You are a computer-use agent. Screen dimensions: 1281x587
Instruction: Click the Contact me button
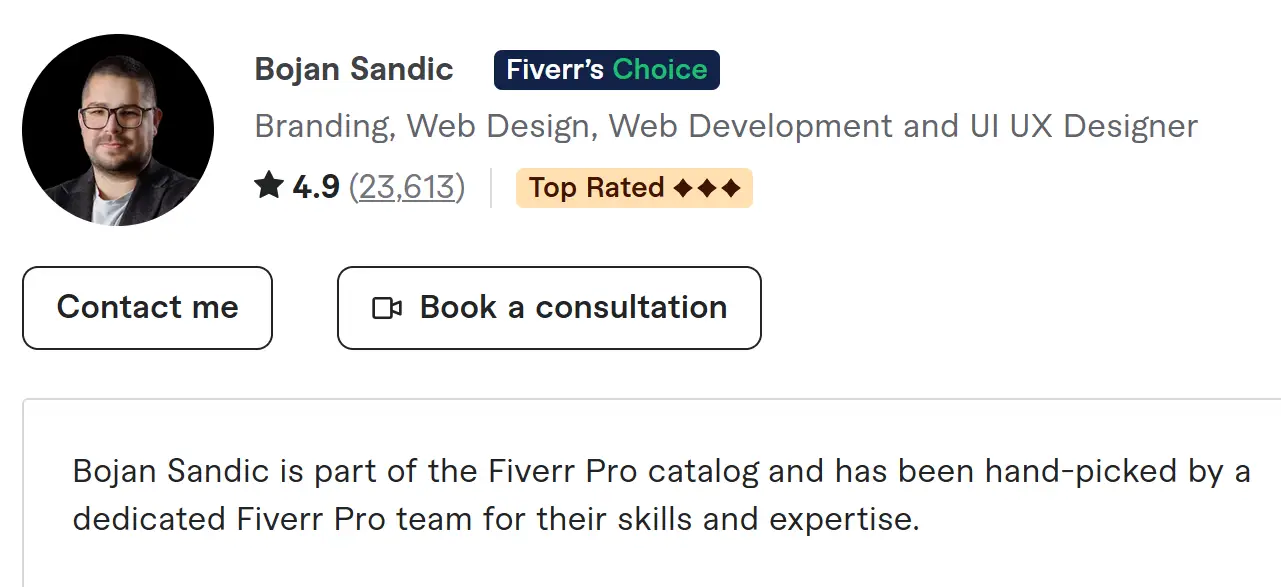point(147,308)
